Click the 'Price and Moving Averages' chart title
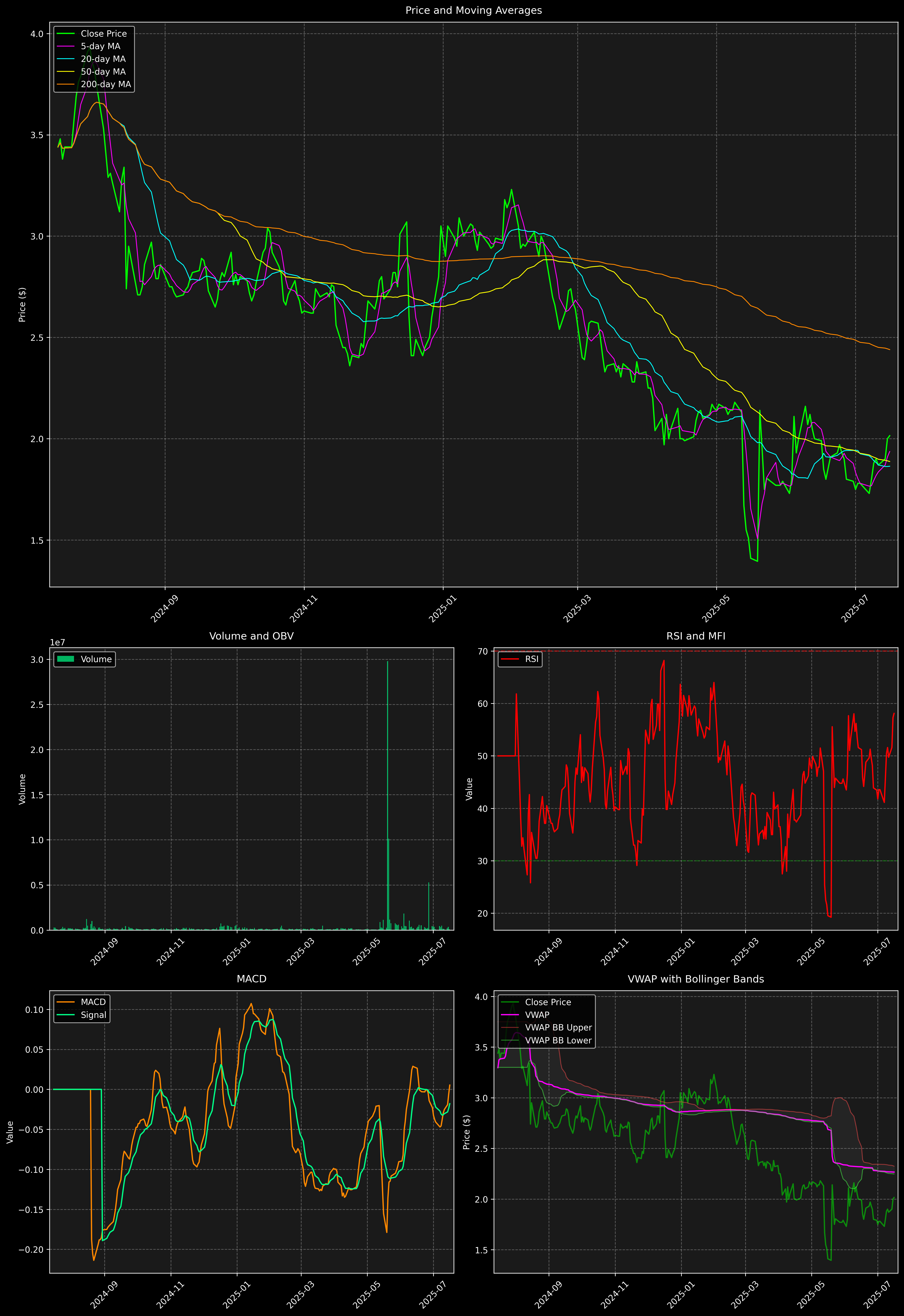Screen dimensions: 904x1316 pyautogui.click(x=473, y=10)
